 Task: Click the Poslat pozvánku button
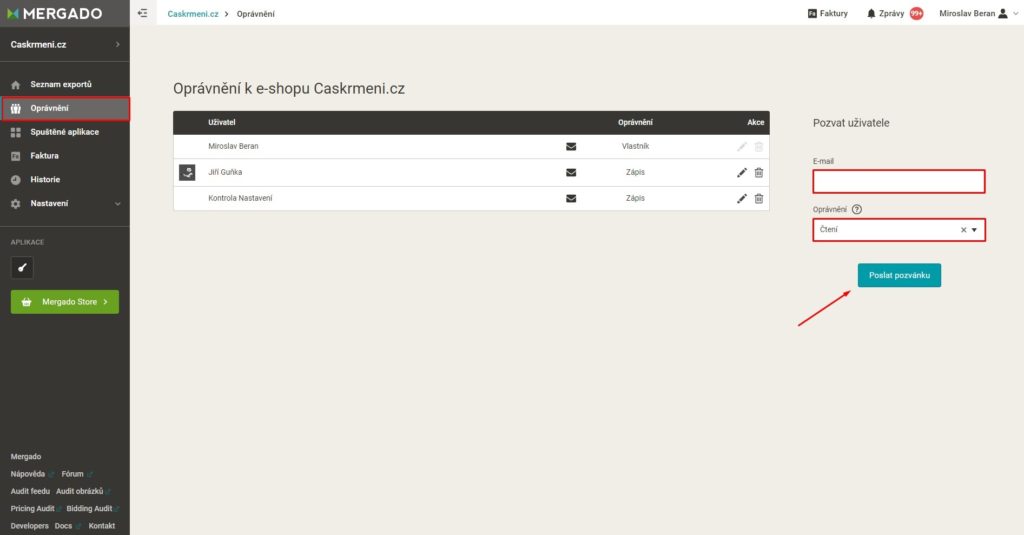pos(899,275)
